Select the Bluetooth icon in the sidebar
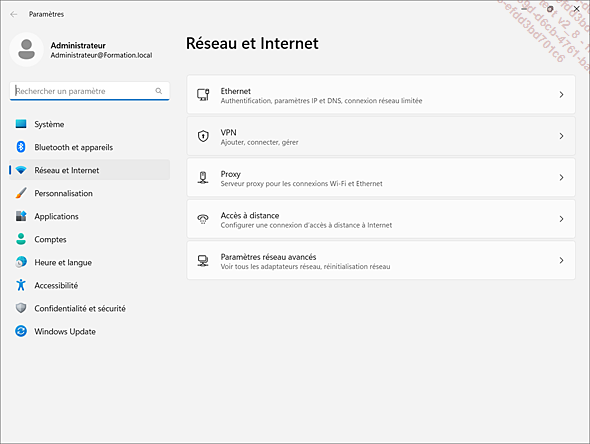The width and height of the screenshot is (590, 444). [x=21, y=147]
